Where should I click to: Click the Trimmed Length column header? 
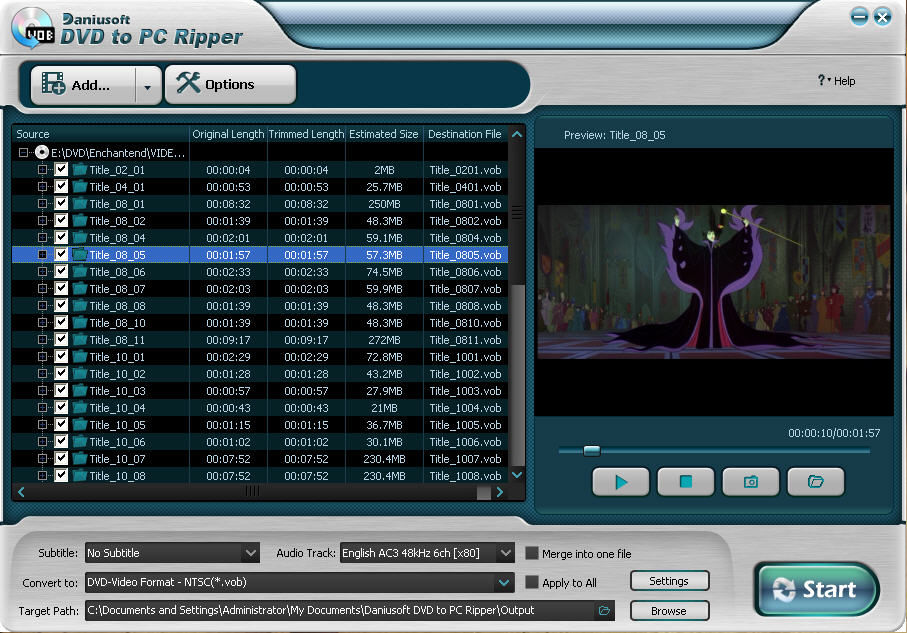307,134
